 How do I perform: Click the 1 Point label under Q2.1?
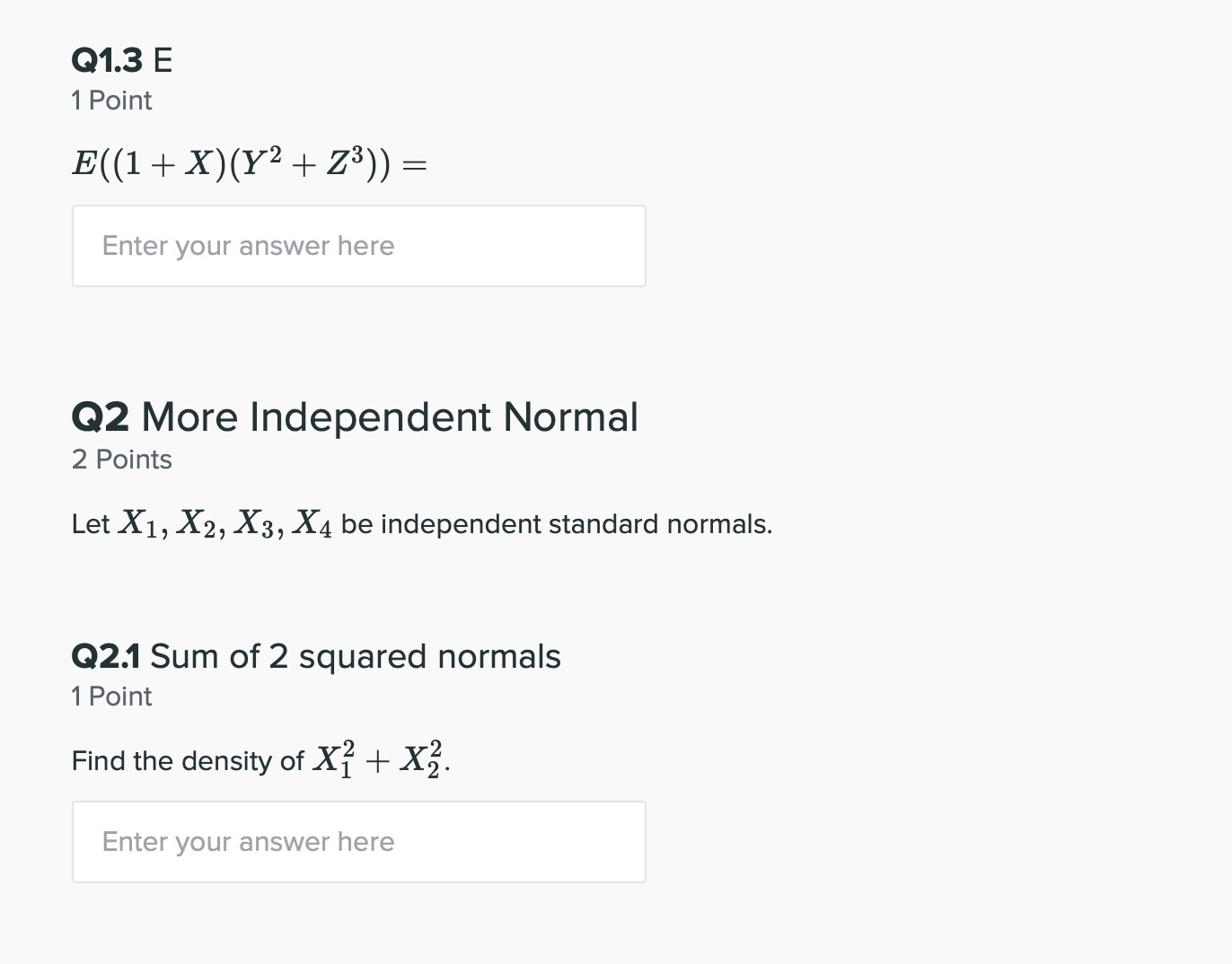(111, 696)
